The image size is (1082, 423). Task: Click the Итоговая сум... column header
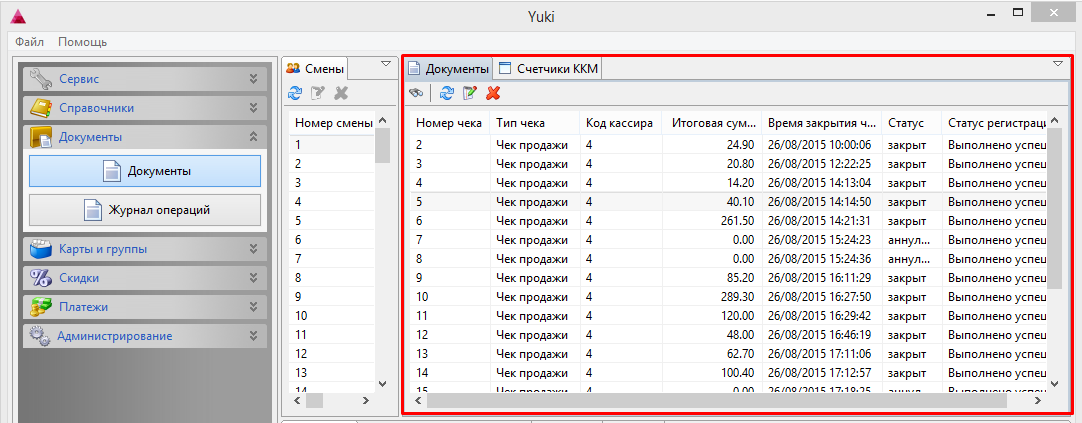coord(711,123)
